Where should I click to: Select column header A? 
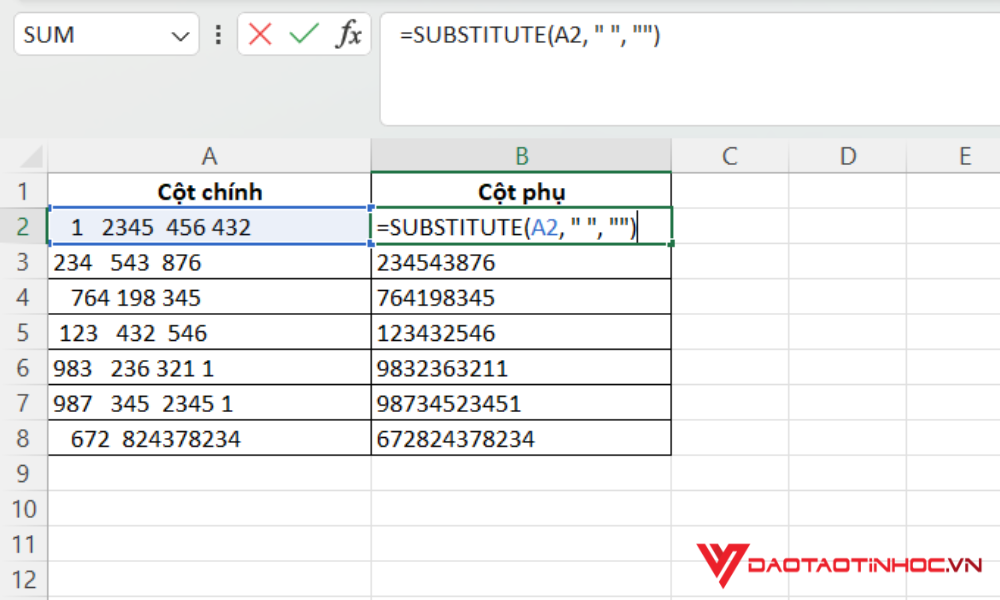[208, 156]
